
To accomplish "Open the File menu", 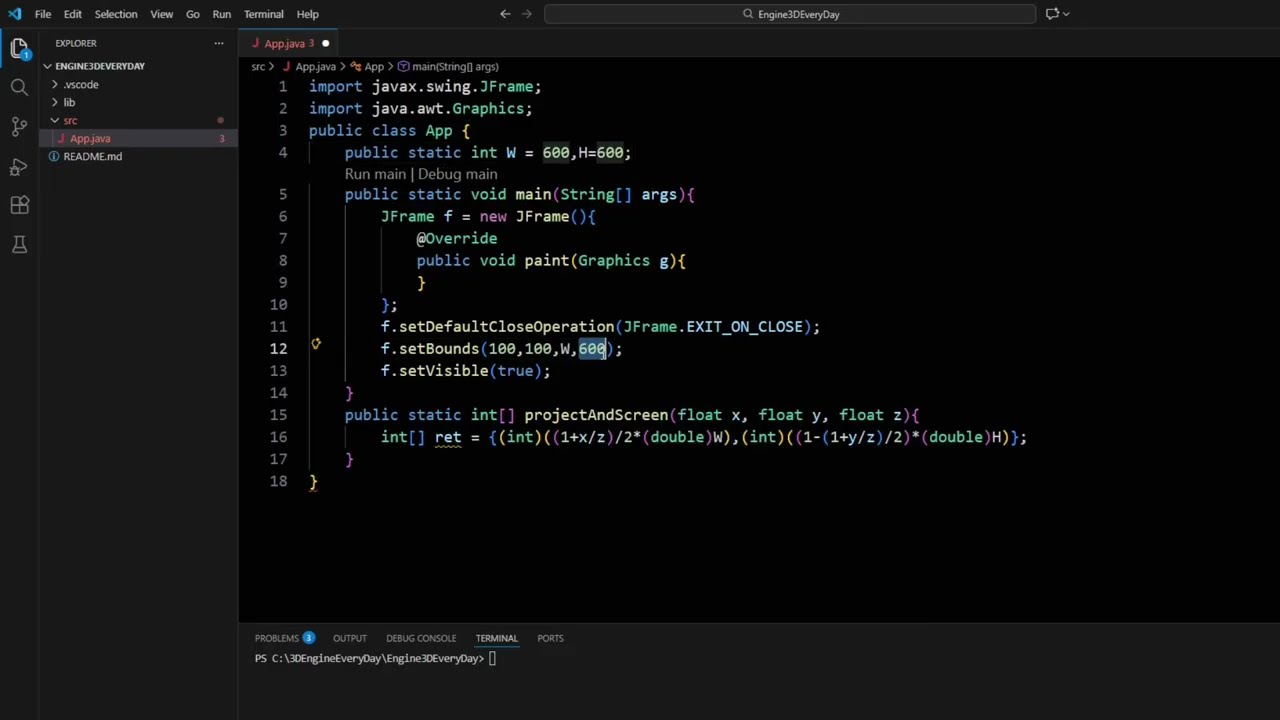I will 43,14.
